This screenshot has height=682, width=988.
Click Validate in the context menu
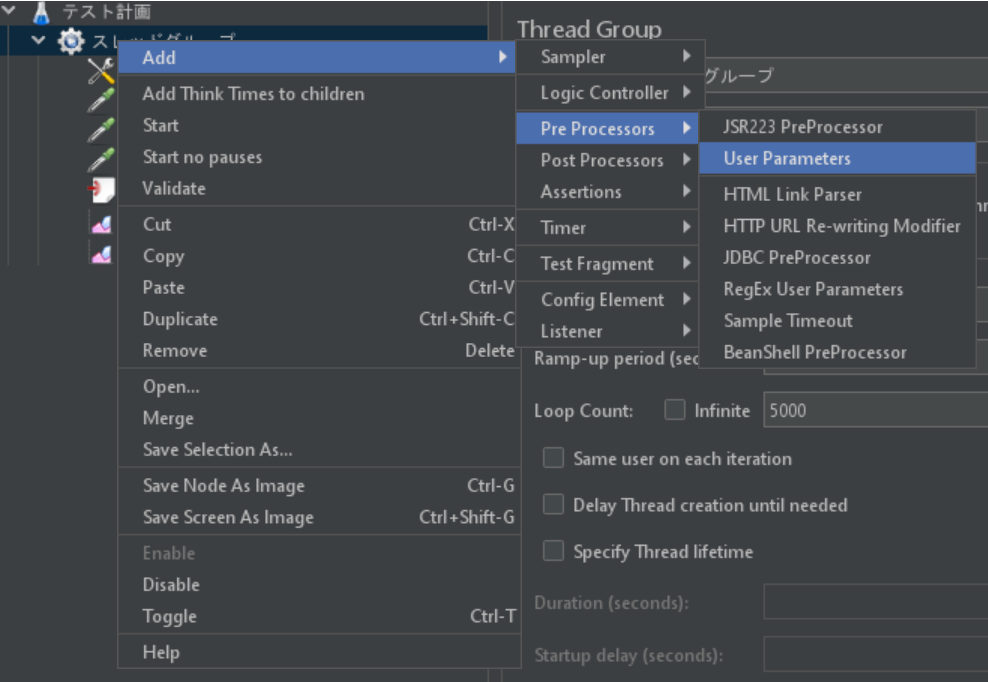click(x=174, y=188)
